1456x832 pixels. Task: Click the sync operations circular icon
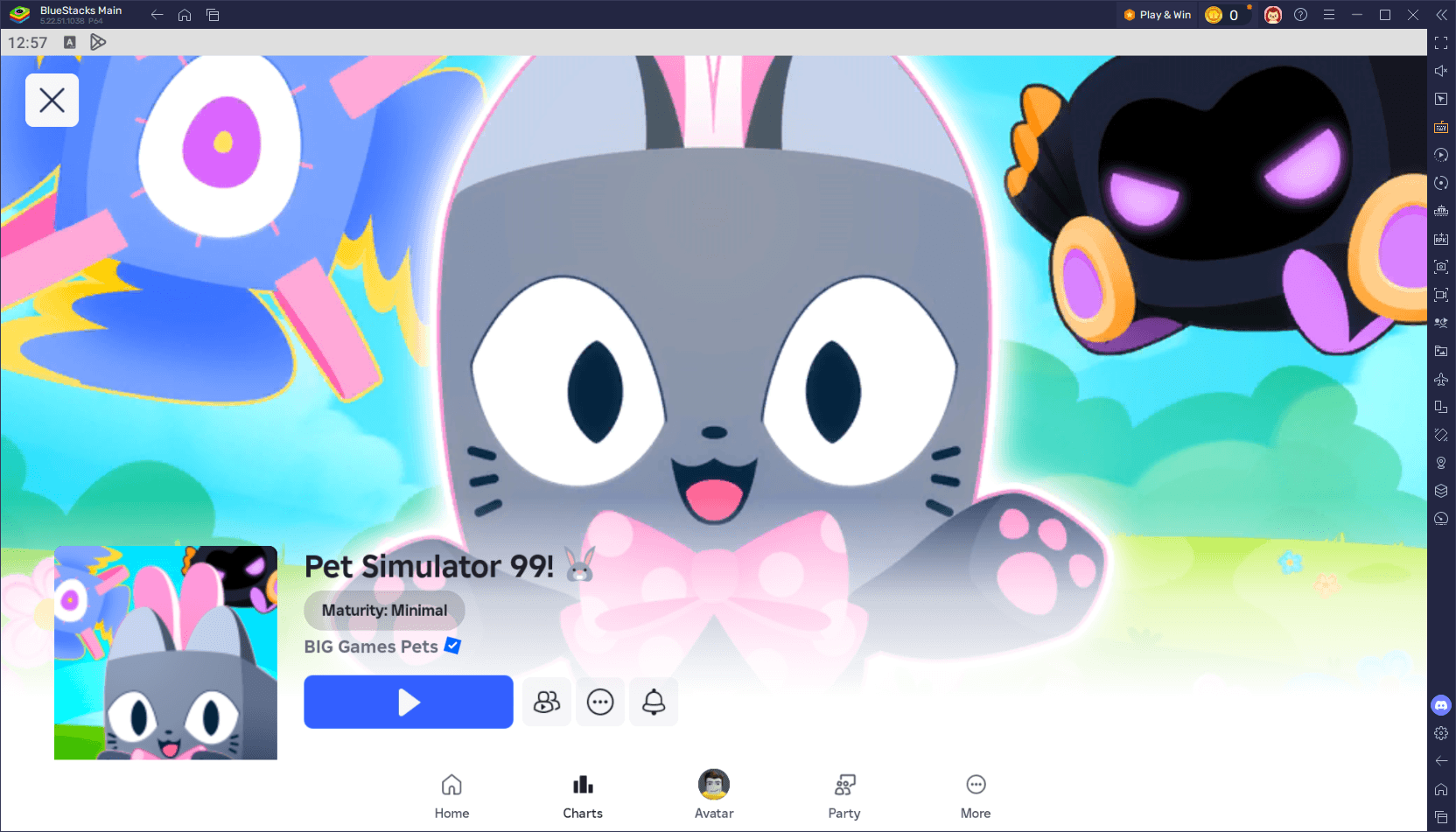pos(1441,183)
